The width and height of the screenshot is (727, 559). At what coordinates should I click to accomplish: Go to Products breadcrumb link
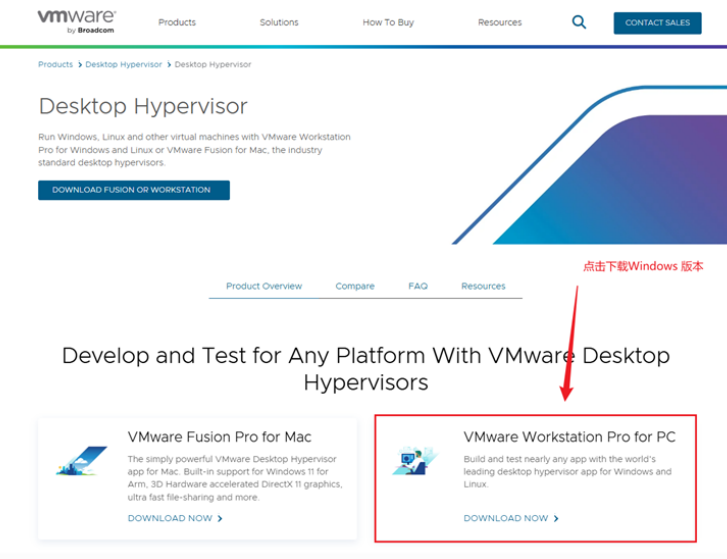coord(56,64)
